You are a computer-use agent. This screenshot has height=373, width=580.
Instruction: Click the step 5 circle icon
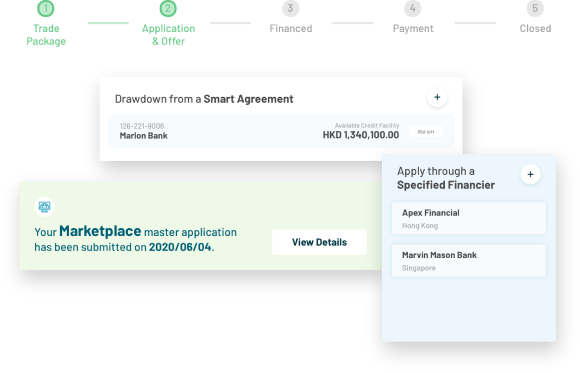(x=535, y=8)
